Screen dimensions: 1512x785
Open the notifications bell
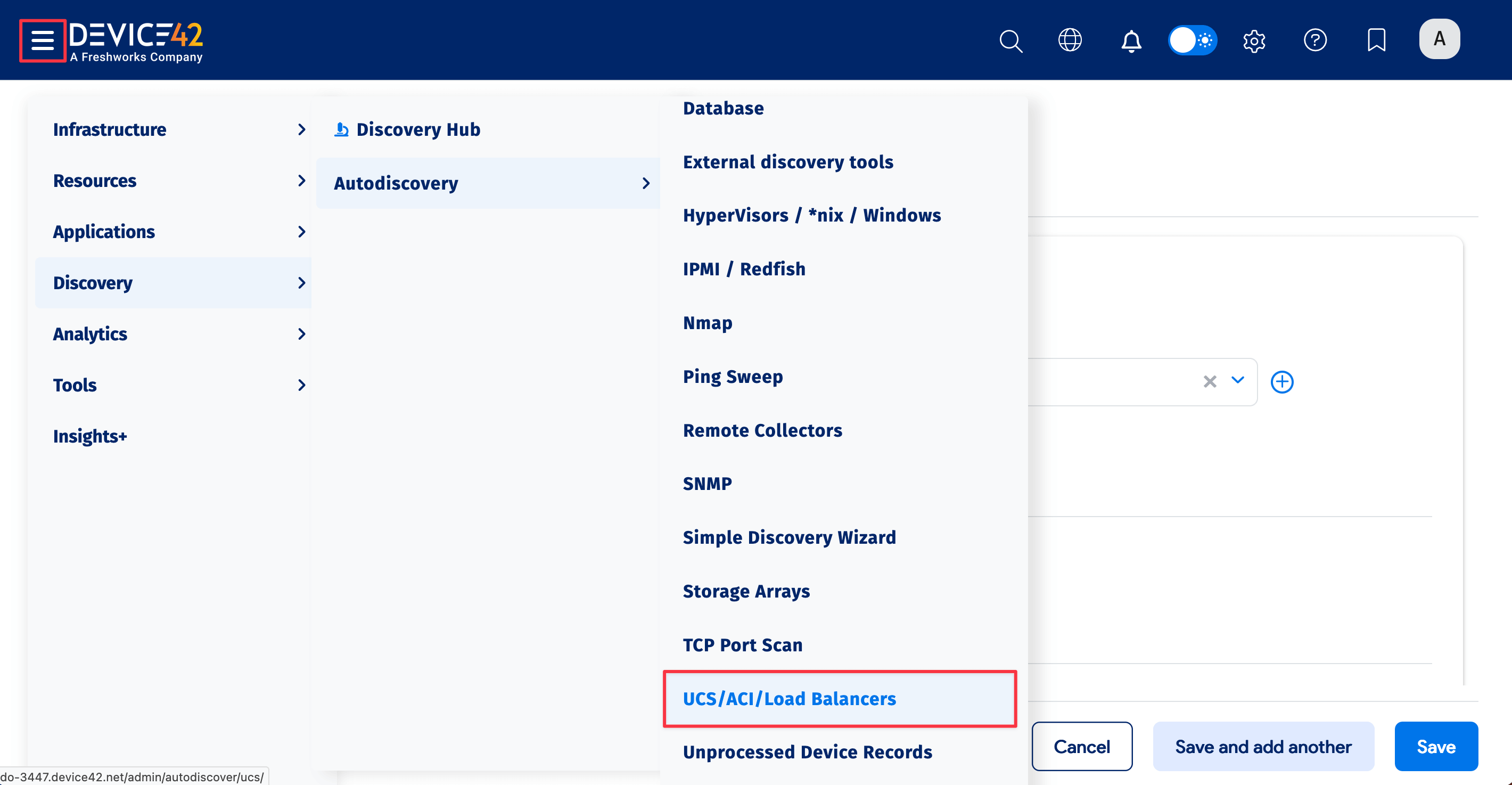pyautogui.click(x=1130, y=40)
